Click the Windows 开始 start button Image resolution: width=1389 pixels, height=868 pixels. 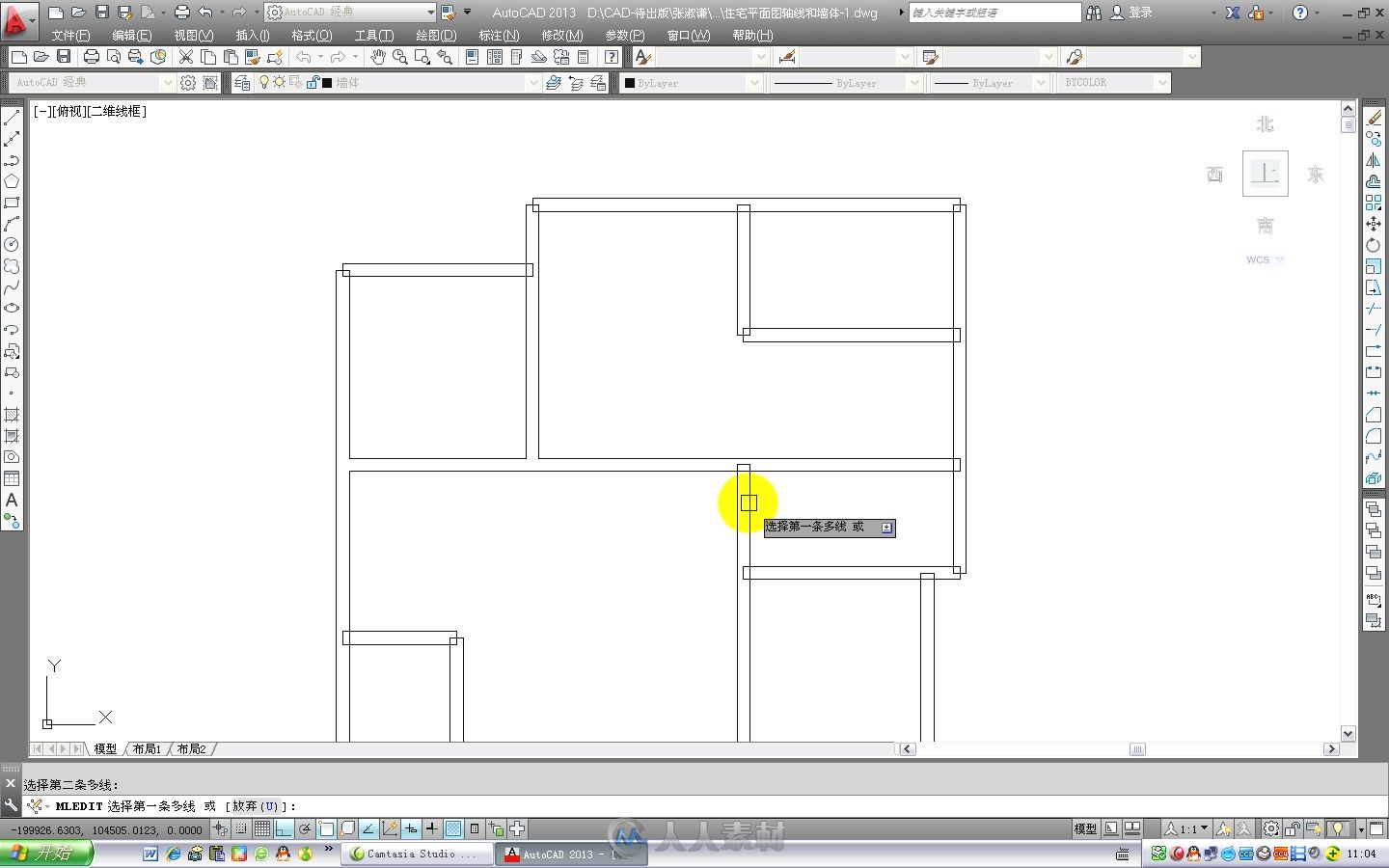(x=46, y=854)
